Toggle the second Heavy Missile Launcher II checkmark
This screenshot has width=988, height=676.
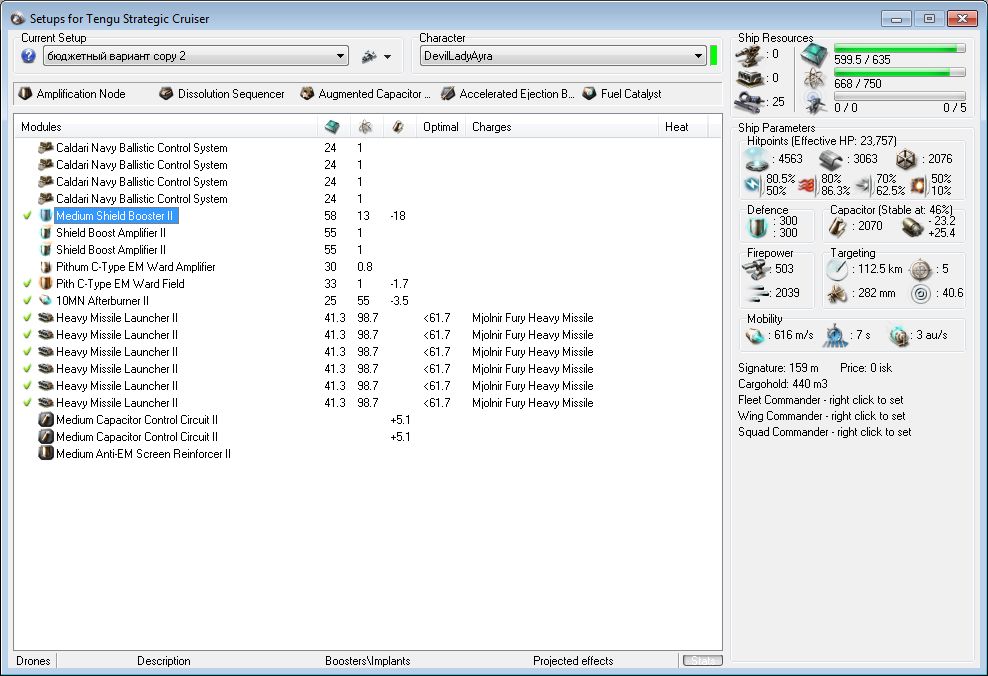(x=27, y=335)
